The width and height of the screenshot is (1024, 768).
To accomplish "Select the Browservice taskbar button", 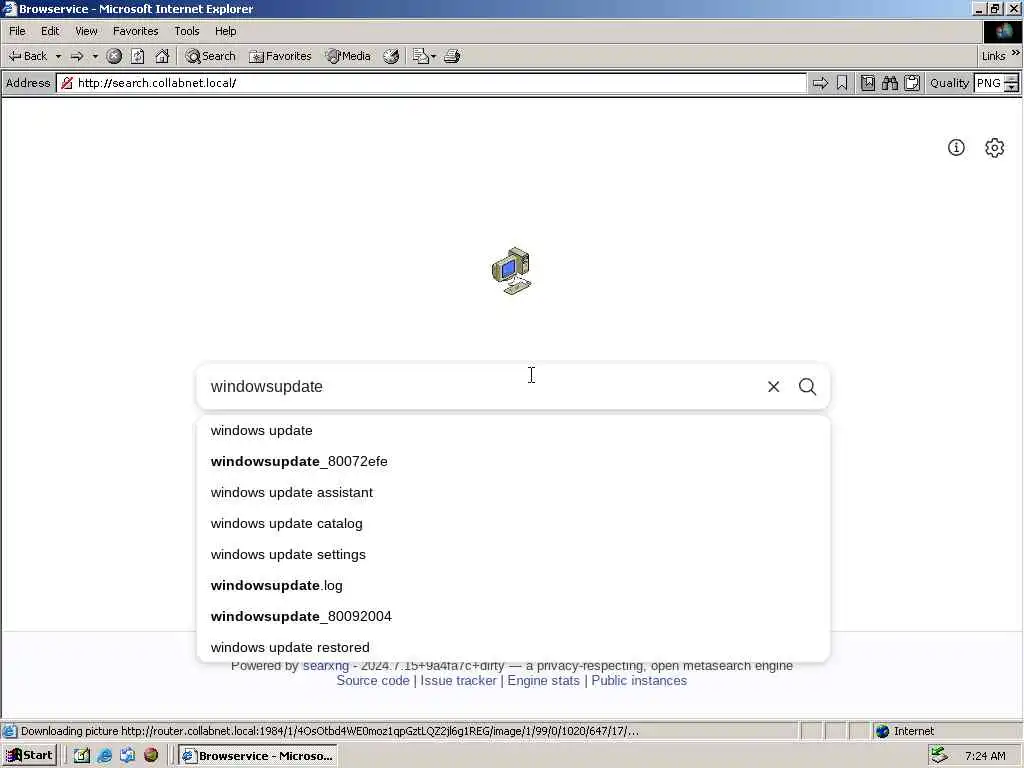I will point(258,756).
